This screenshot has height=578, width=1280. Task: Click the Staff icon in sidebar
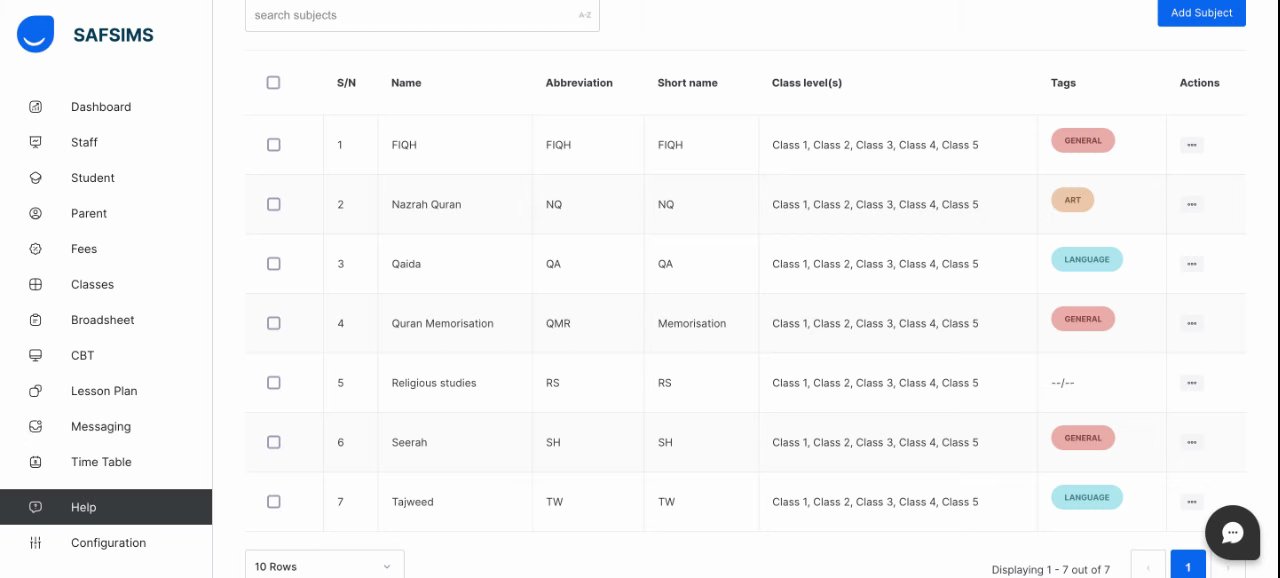(36, 142)
